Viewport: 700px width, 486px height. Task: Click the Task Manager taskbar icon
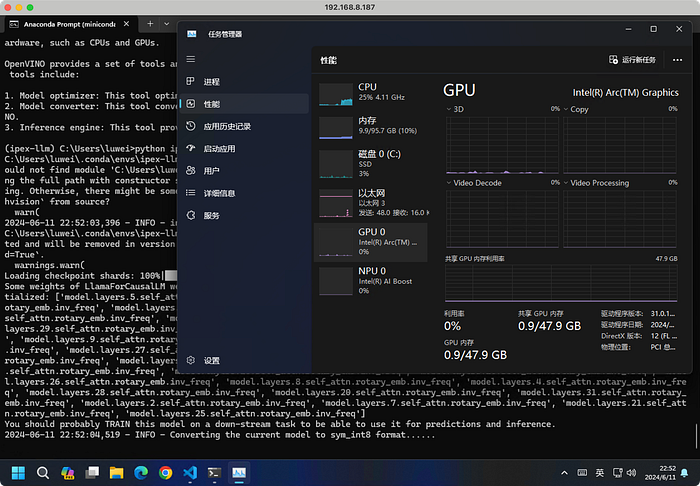[239, 473]
